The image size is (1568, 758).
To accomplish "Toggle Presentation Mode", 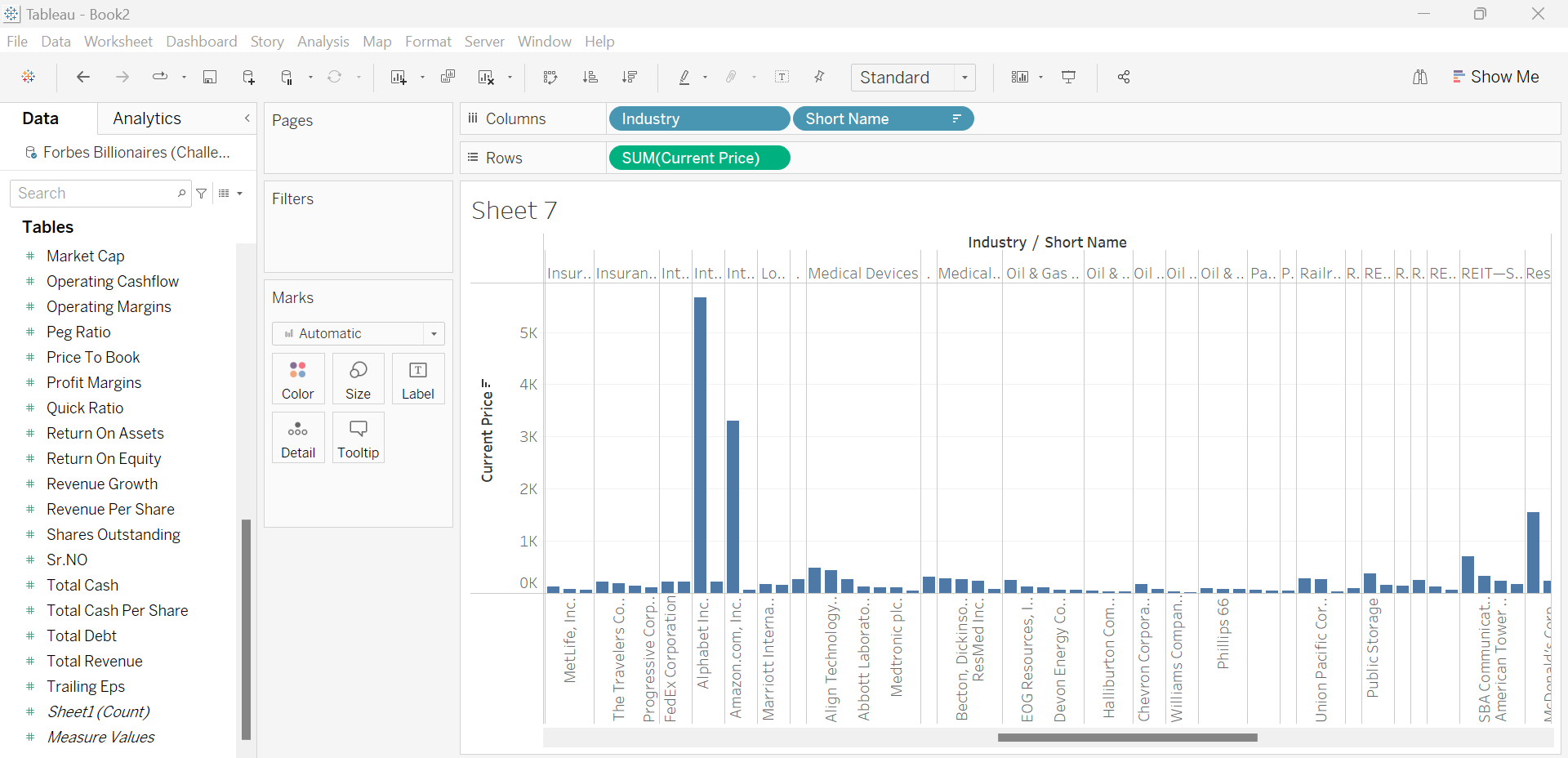I will tap(1068, 77).
